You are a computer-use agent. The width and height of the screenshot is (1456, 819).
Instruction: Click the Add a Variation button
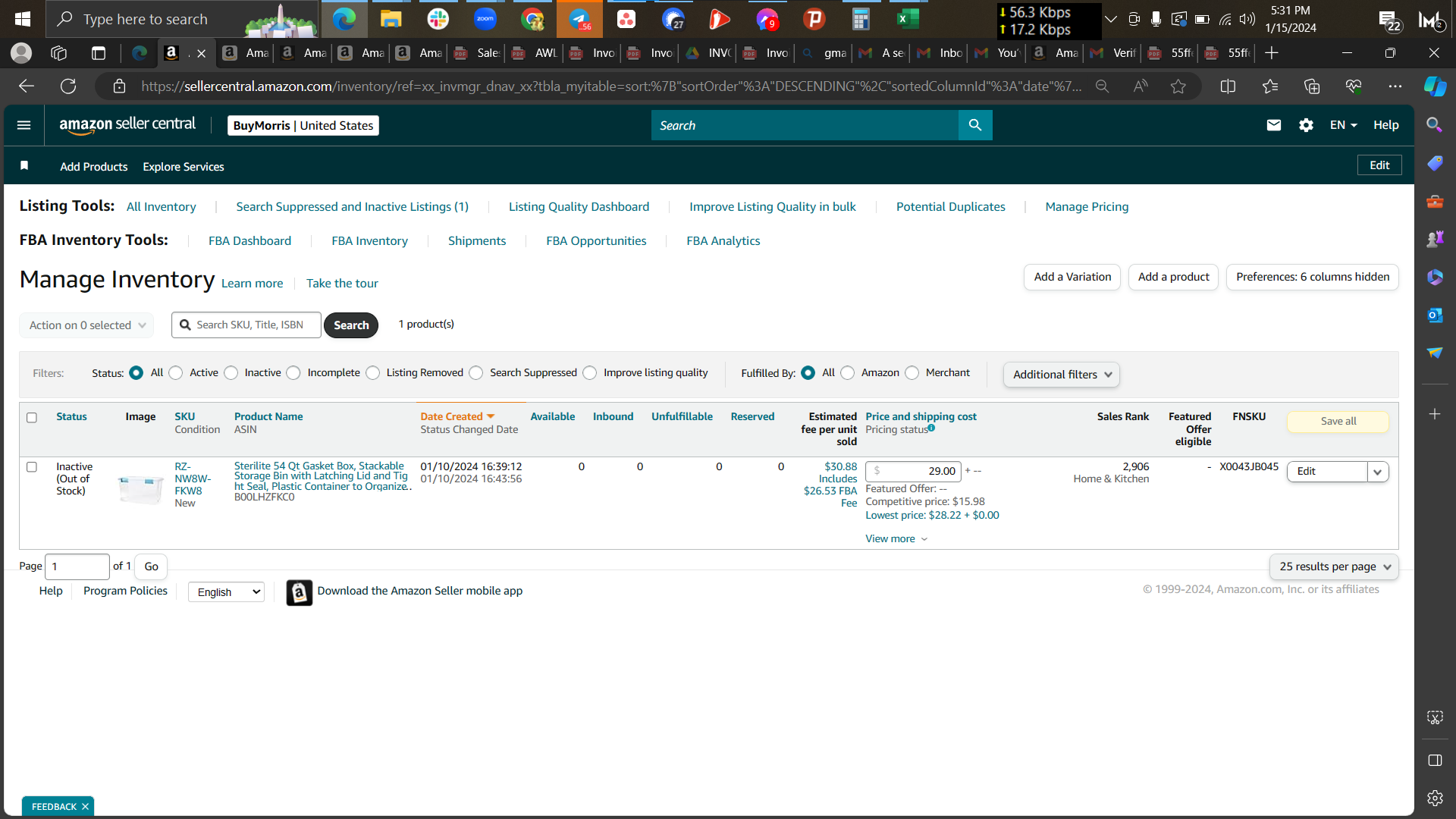1072,277
